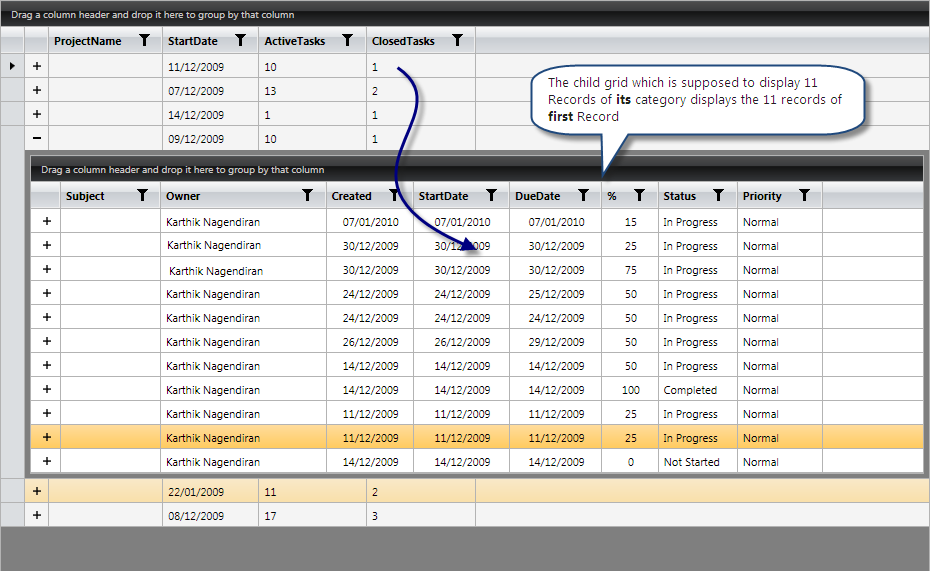The image size is (930, 571).
Task: Sort by ProjectName column header
Action: click(88, 41)
